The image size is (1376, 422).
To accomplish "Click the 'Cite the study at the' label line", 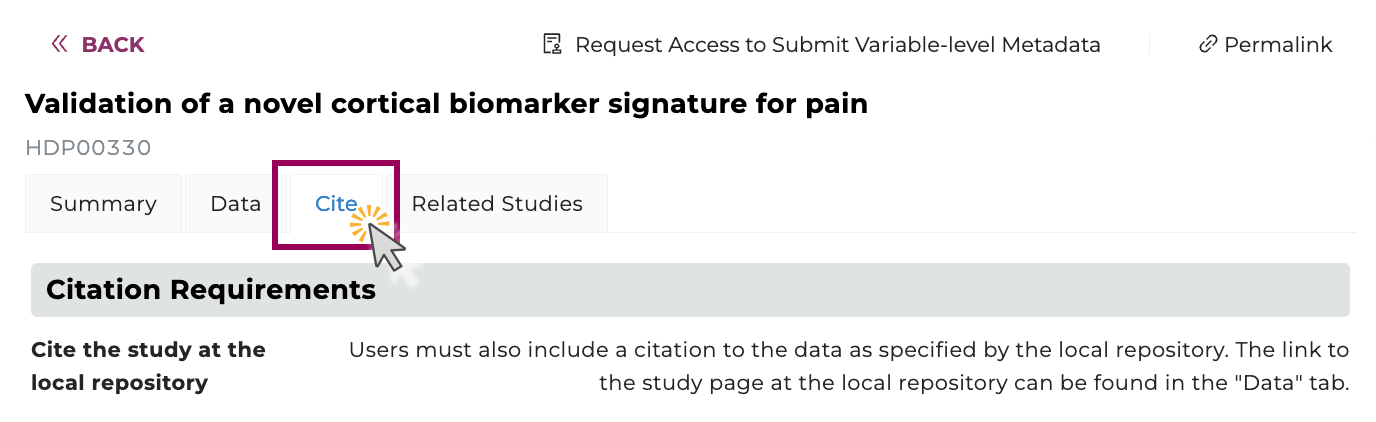I will [148, 350].
